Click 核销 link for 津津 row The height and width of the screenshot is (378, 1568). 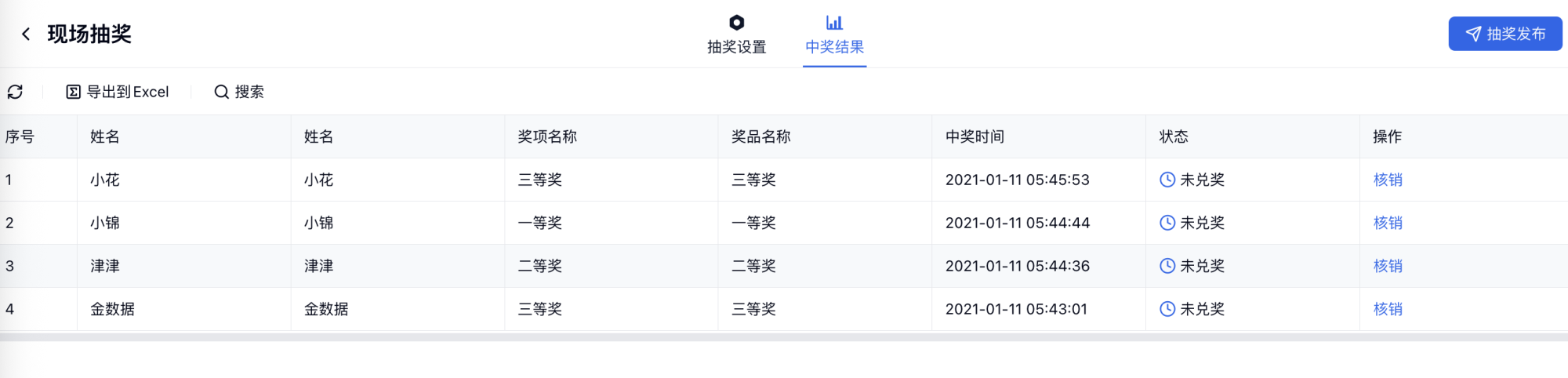(x=1388, y=266)
